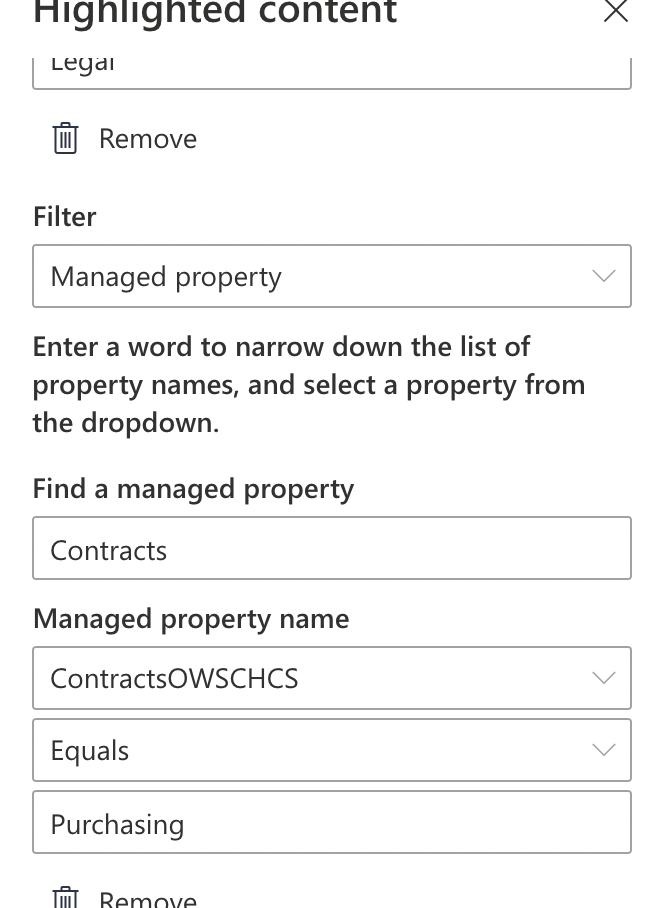Click the chevron on the ContractsOWSCHCS dropdown

[604, 678]
